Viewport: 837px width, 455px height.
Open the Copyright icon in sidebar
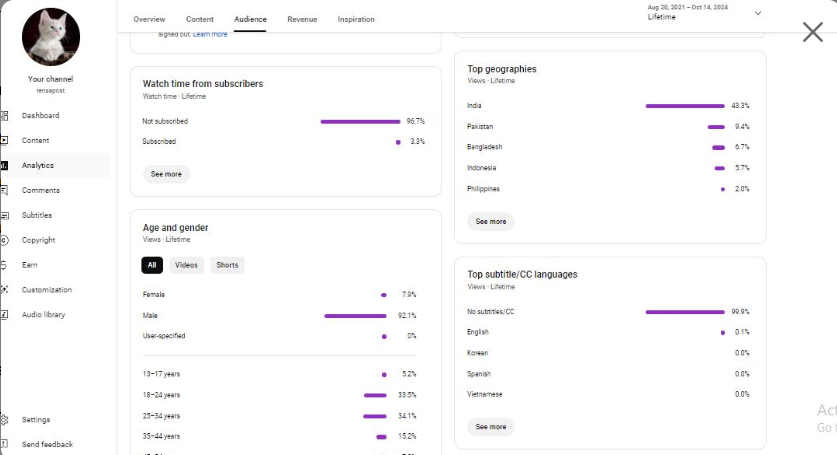4,240
